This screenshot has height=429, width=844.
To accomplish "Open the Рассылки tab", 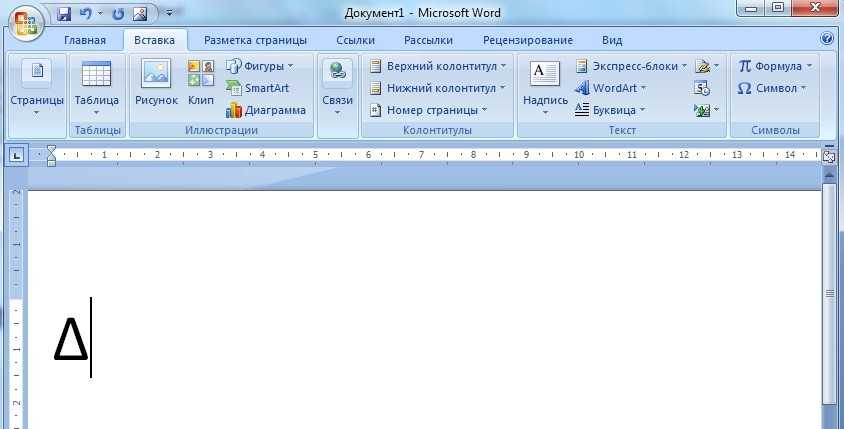I will point(428,40).
